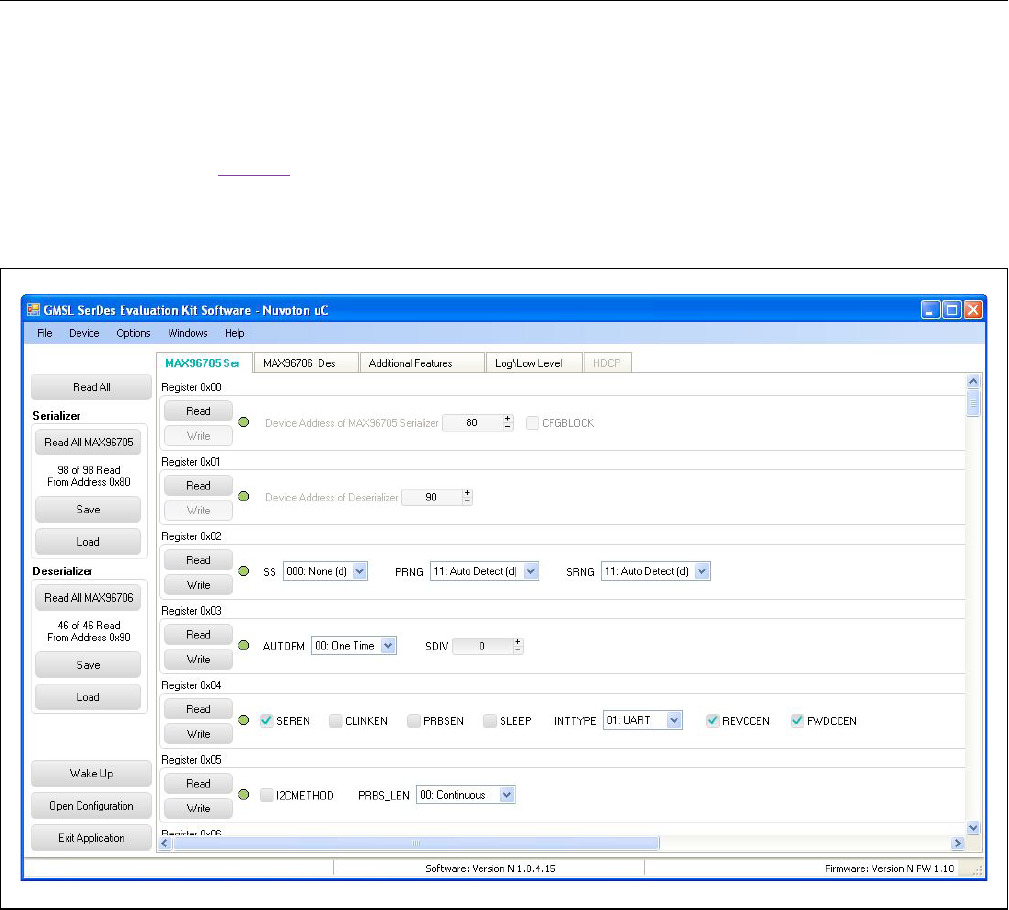Open the PRBS_LEN dropdown list
The image size is (1009, 910).
pos(507,795)
